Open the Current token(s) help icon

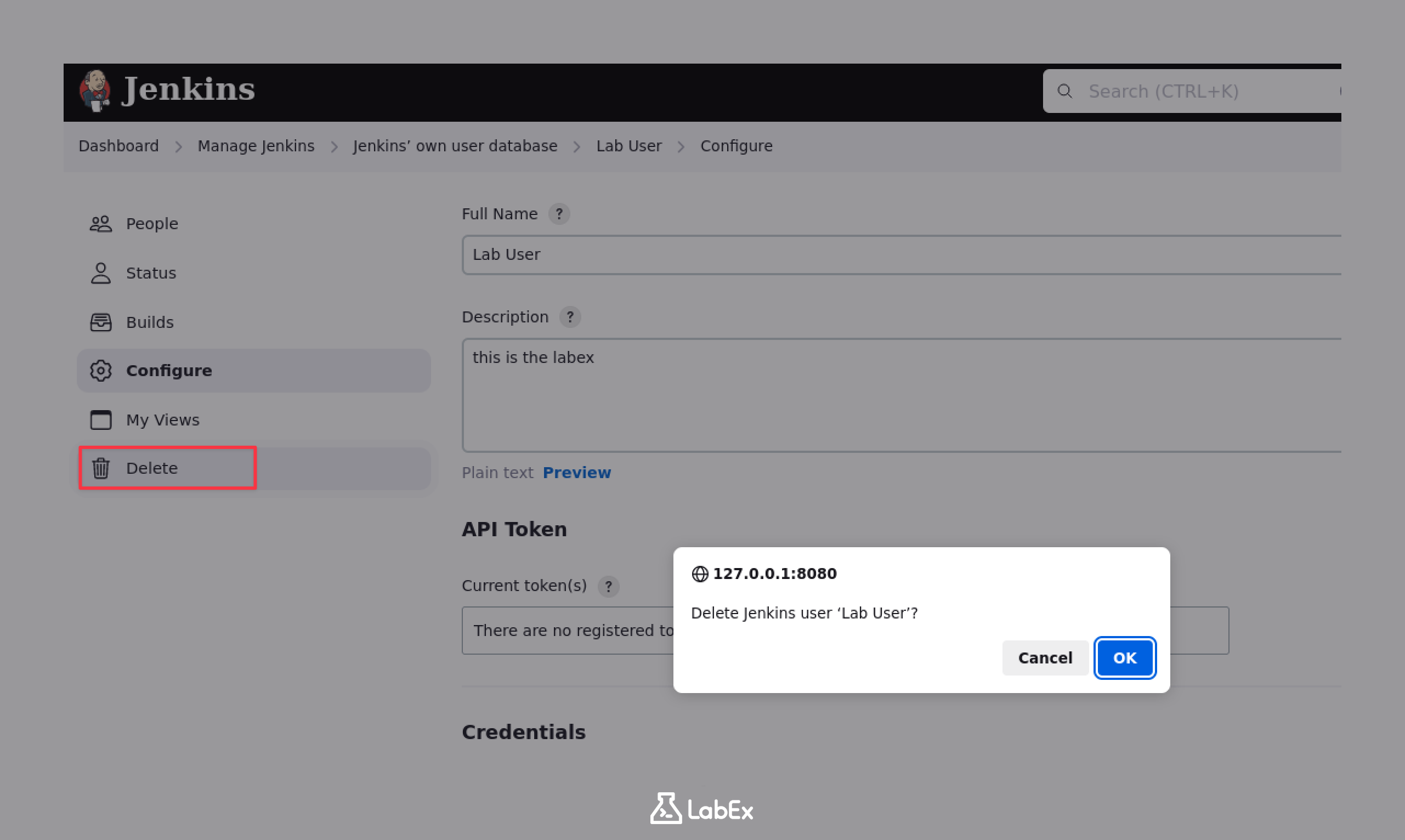pyautogui.click(x=609, y=587)
